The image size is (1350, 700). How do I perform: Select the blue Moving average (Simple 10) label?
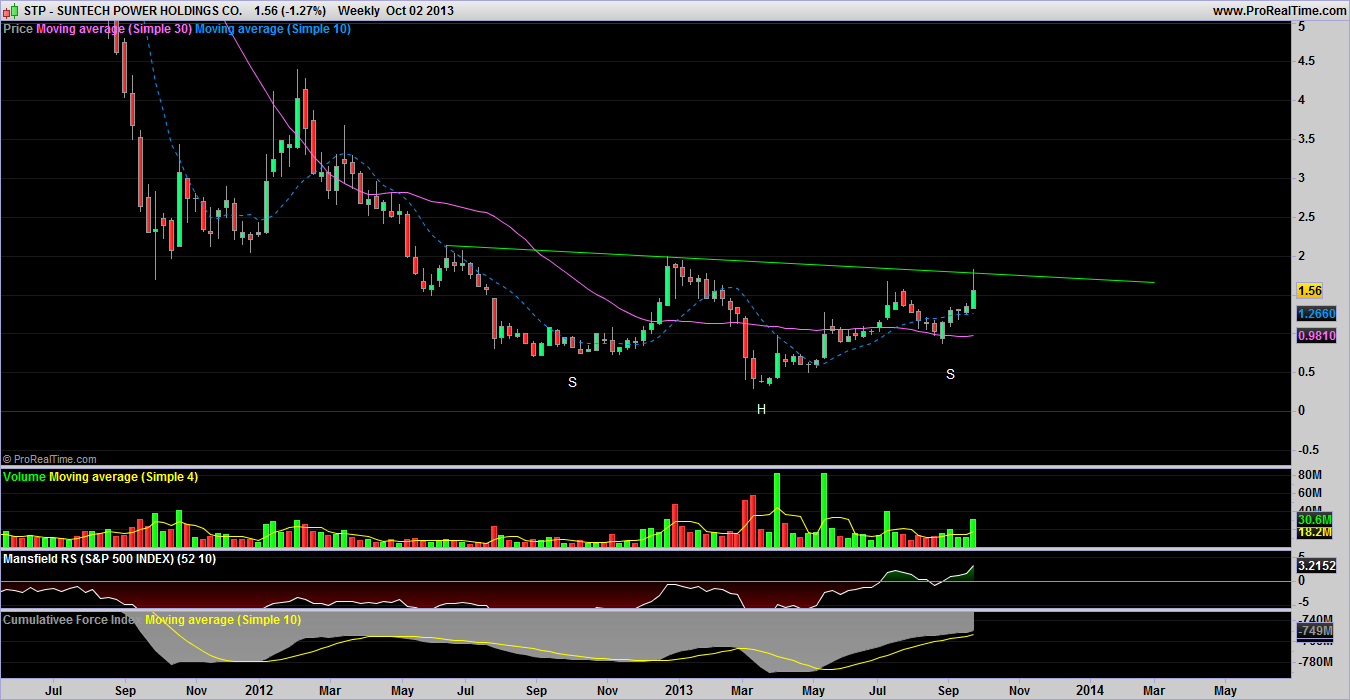tap(272, 29)
